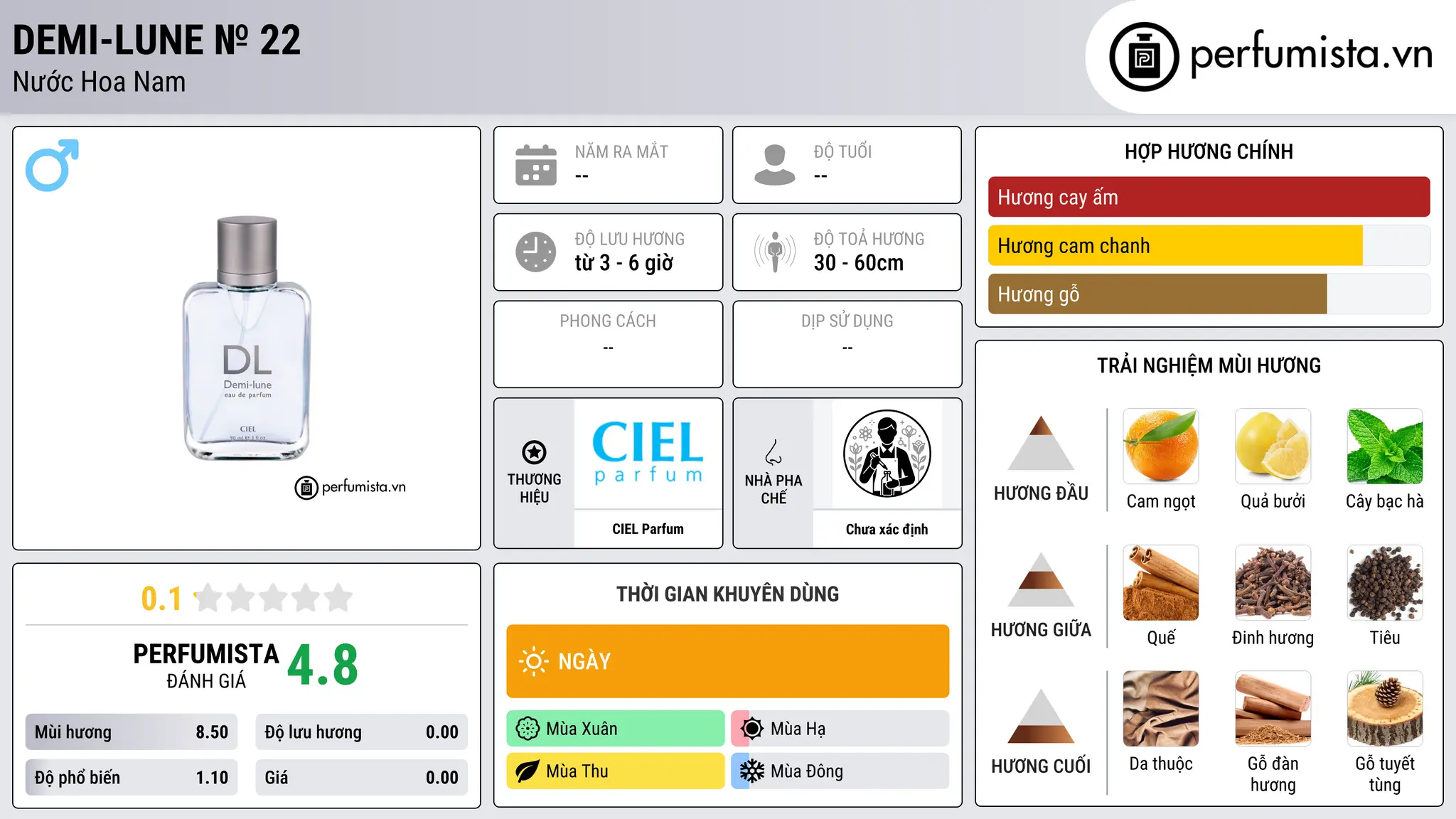This screenshot has width=1456, height=819.
Task: Click the Perfumista đánh giá label
Action: 206,665
